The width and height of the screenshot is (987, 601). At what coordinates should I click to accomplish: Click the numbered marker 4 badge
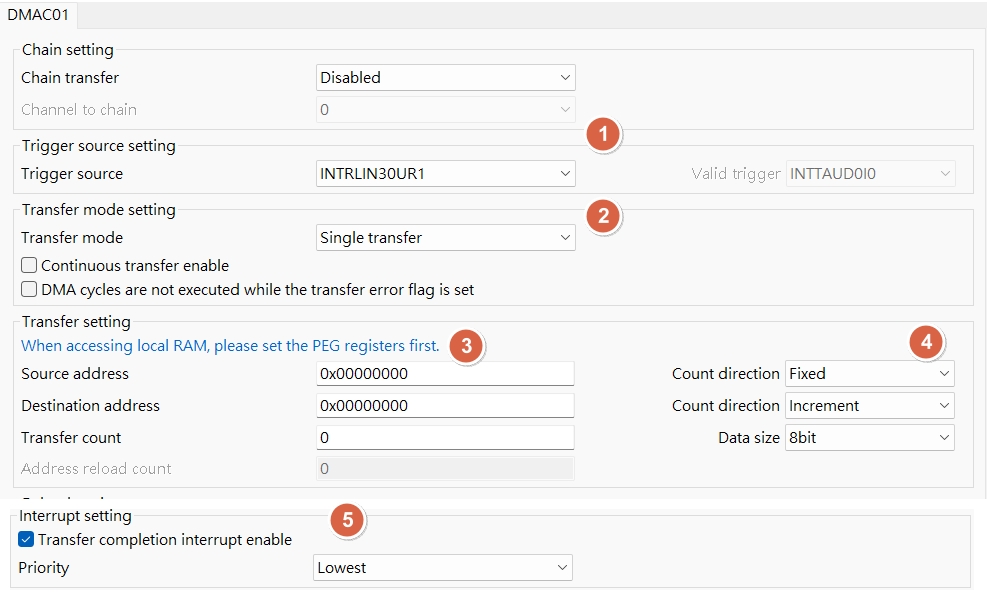pos(926,342)
